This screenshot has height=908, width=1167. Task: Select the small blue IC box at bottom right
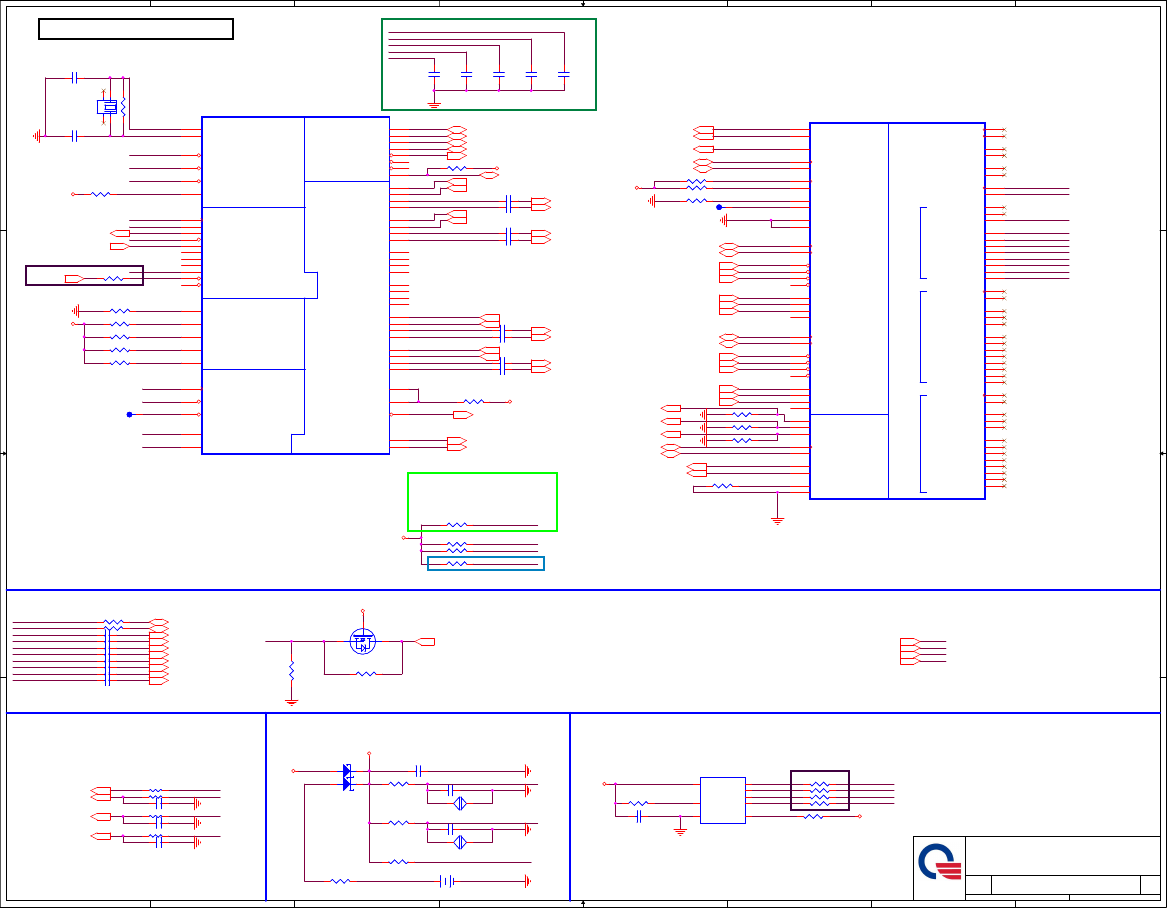point(723,801)
